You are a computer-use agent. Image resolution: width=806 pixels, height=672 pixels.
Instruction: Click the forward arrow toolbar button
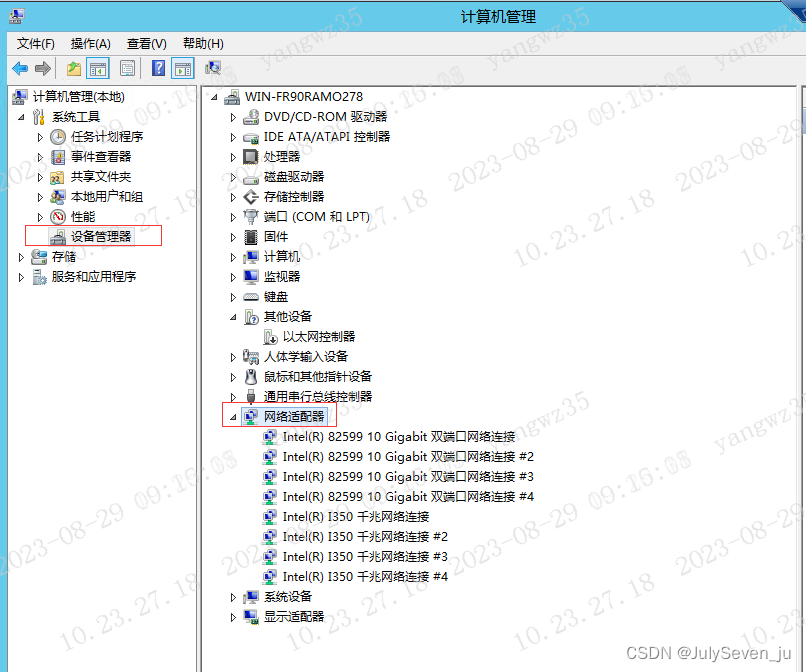pos(43,68)
